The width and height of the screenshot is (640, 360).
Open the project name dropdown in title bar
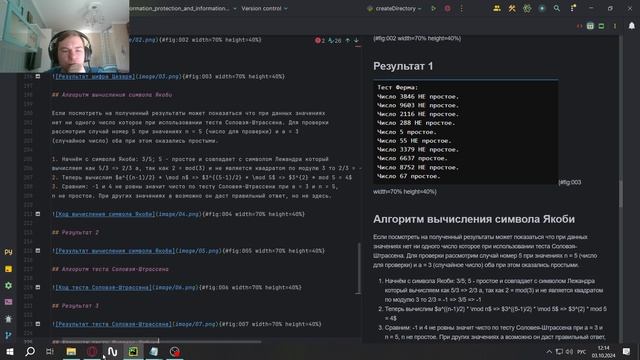click(x=183, y=9)
